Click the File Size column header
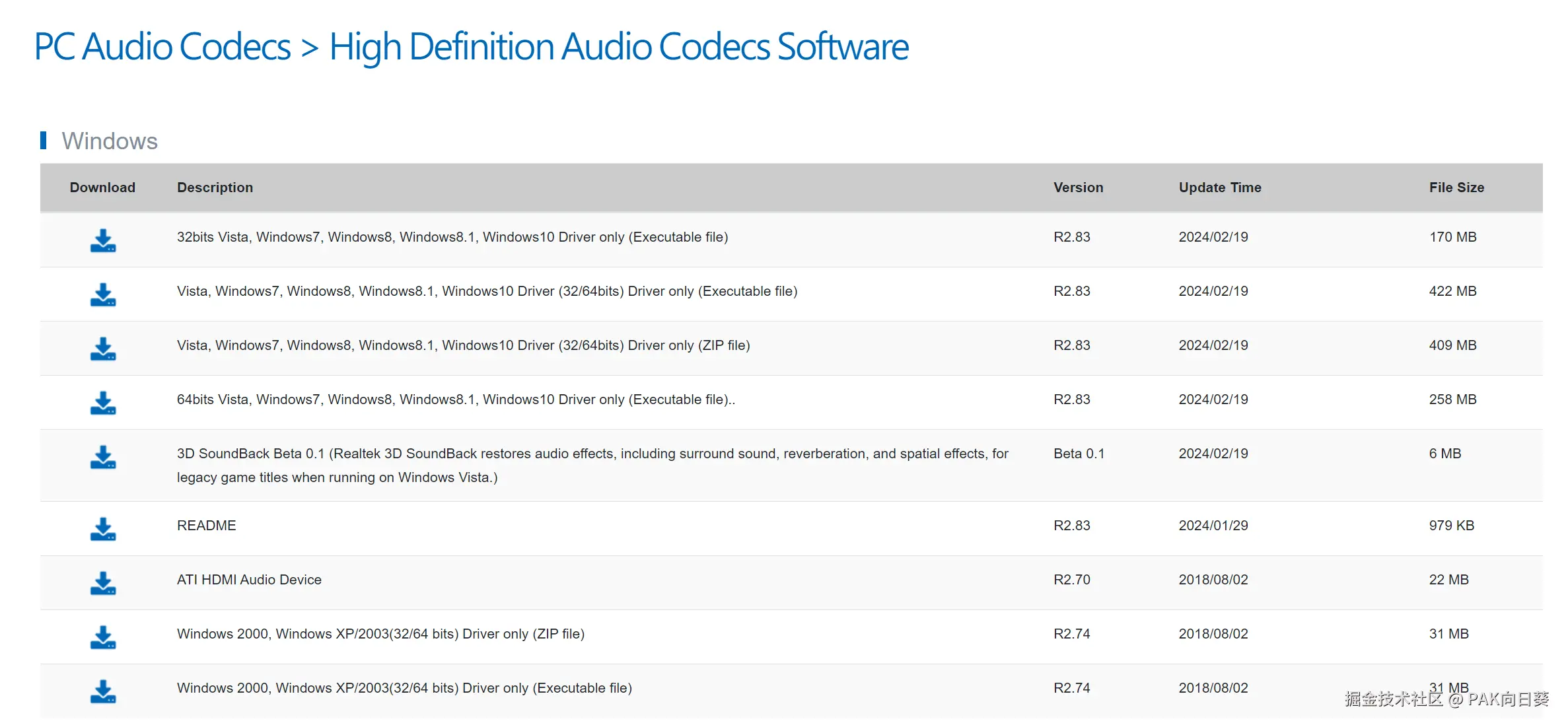 (x=1456, y=188)
